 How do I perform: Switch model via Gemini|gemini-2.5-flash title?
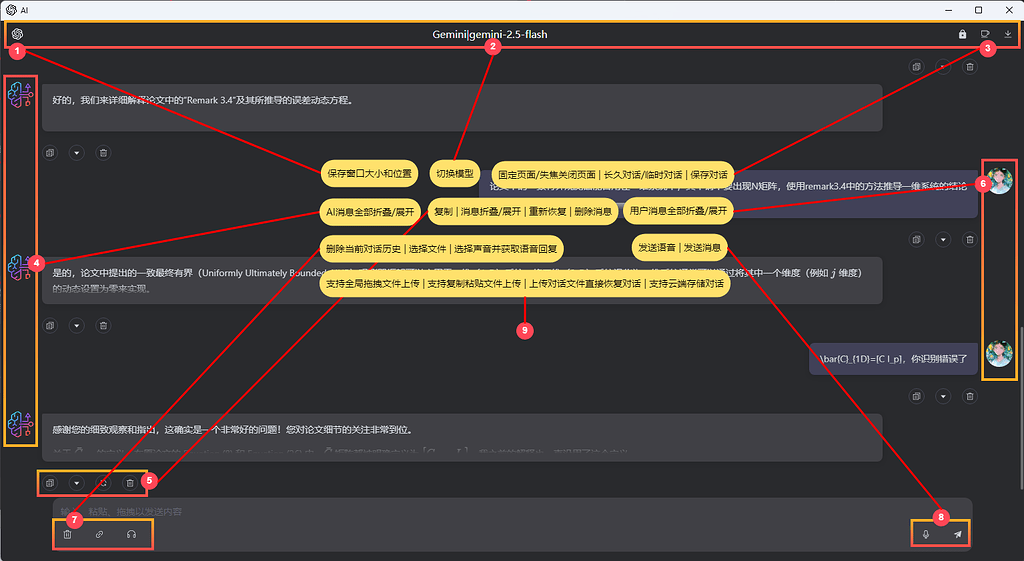(490, 35)
